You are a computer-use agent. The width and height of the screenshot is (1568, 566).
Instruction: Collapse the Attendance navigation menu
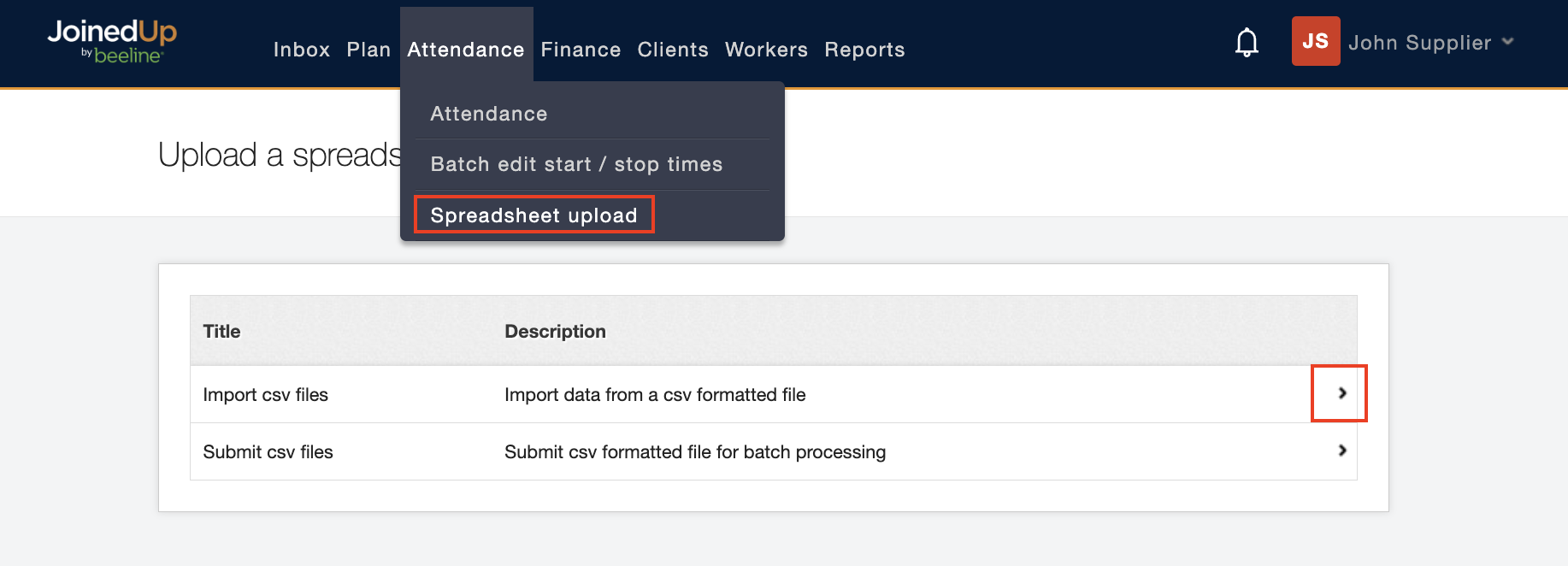(465, 50)
